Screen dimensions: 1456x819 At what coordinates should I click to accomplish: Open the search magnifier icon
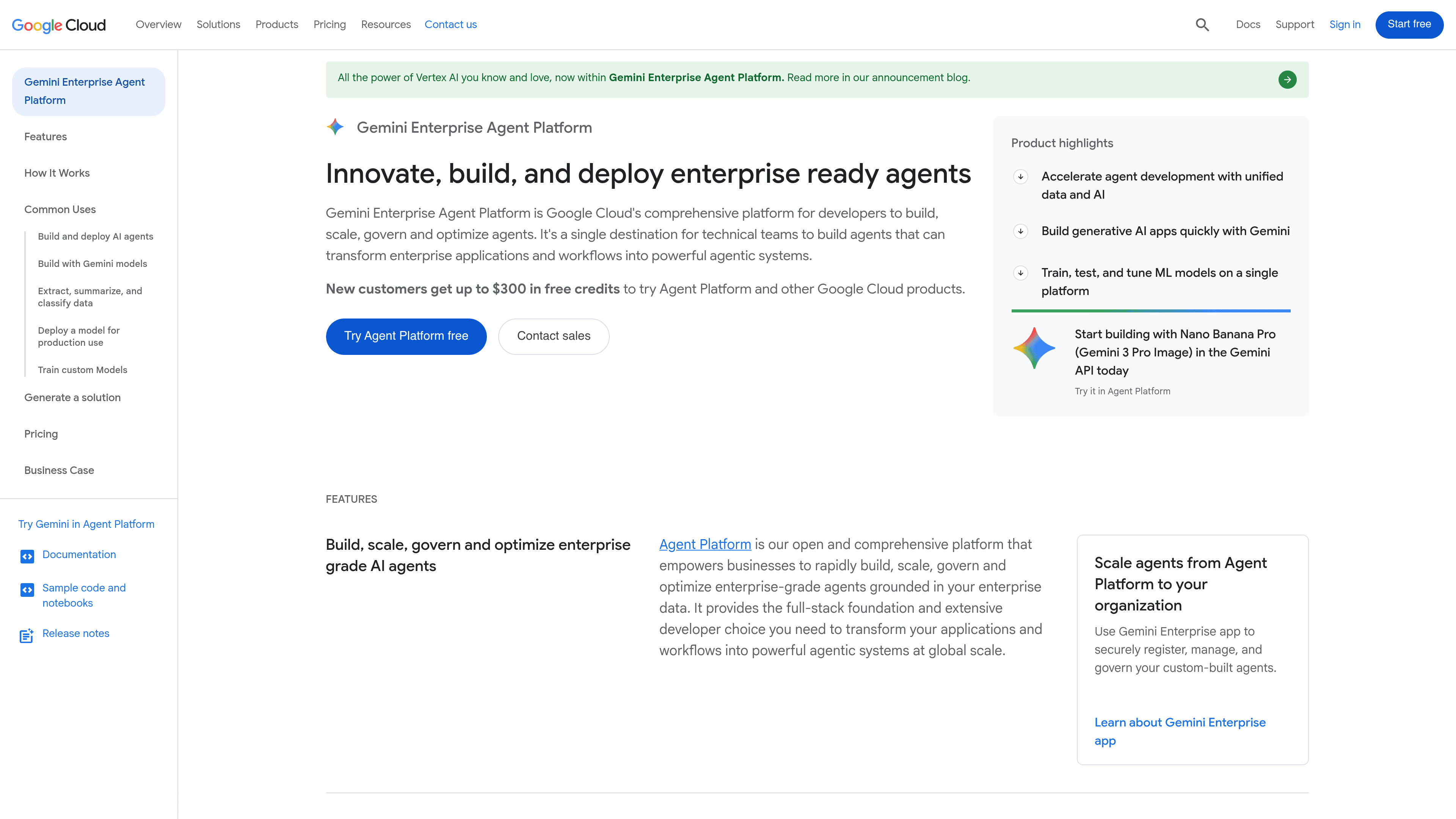pyautogui.click(x=1202, y=25)
